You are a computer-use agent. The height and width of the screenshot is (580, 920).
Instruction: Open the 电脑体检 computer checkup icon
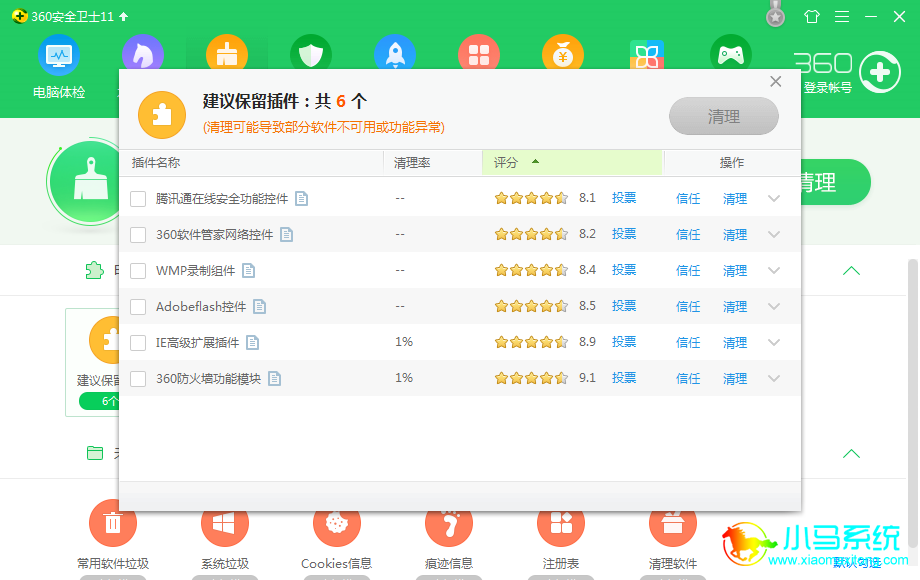click(59, 55)
